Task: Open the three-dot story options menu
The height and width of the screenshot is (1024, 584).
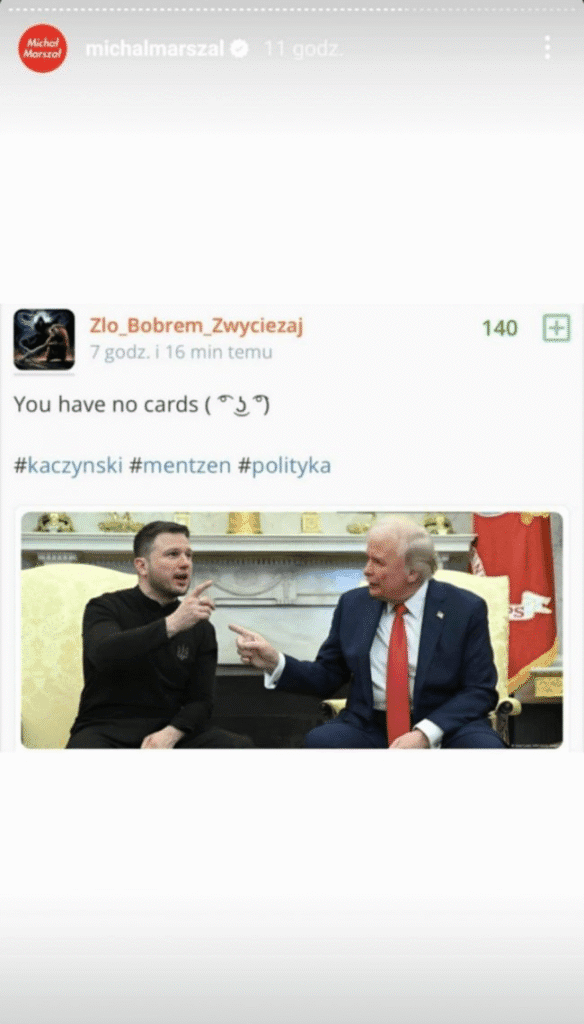Action: point(547,48)
